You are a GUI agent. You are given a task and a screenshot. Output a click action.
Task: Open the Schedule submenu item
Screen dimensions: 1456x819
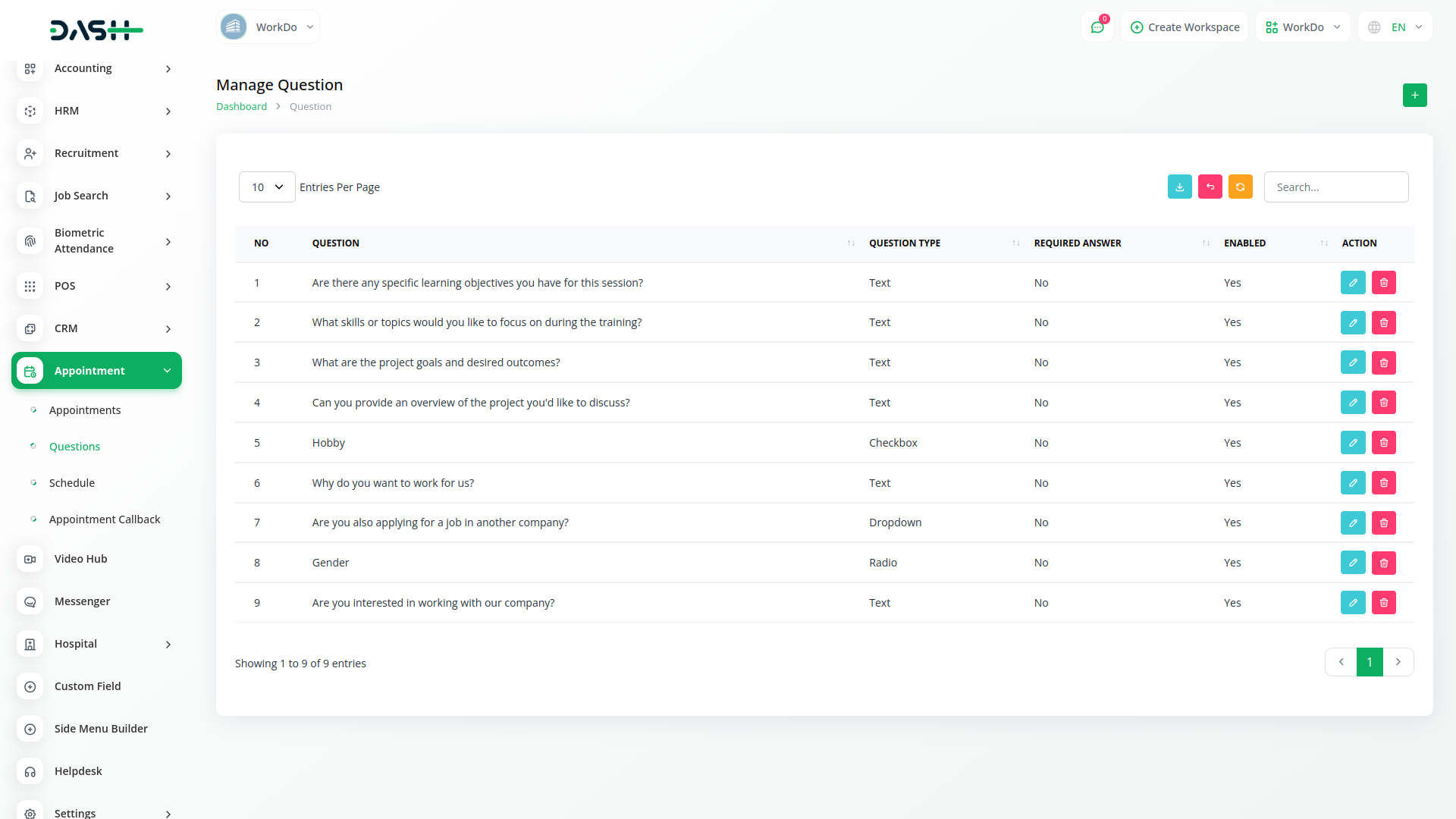72,483
